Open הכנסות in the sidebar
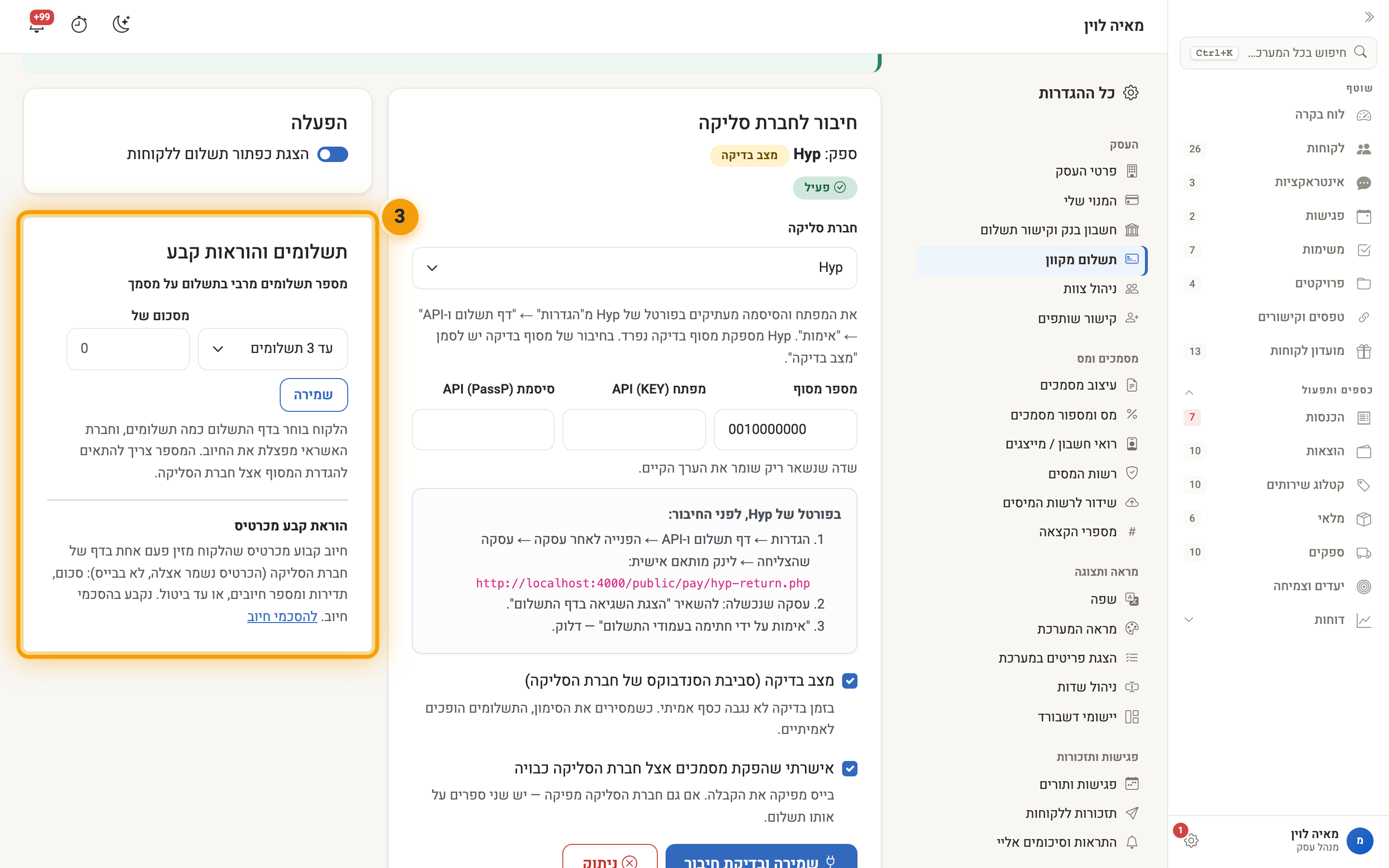The image size is (1389, 868). click(1278, 417)
